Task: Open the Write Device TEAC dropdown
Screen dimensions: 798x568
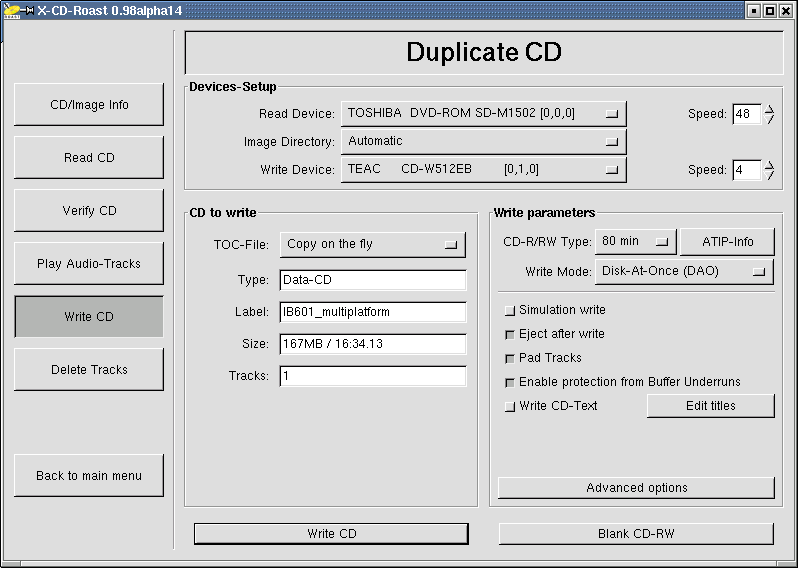Action: tap(483, 170)
